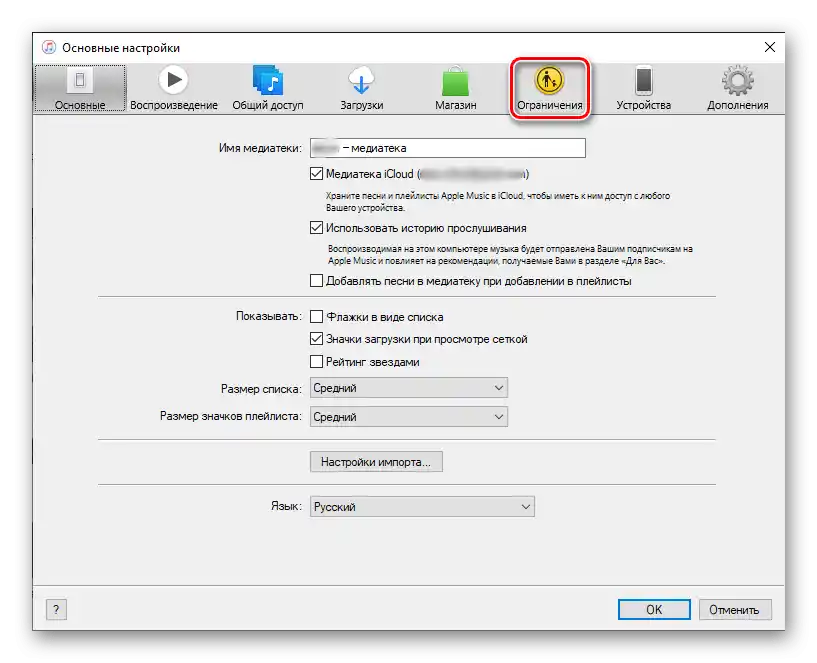Click the Имя медиатеки label

click(x=260, y=148)
